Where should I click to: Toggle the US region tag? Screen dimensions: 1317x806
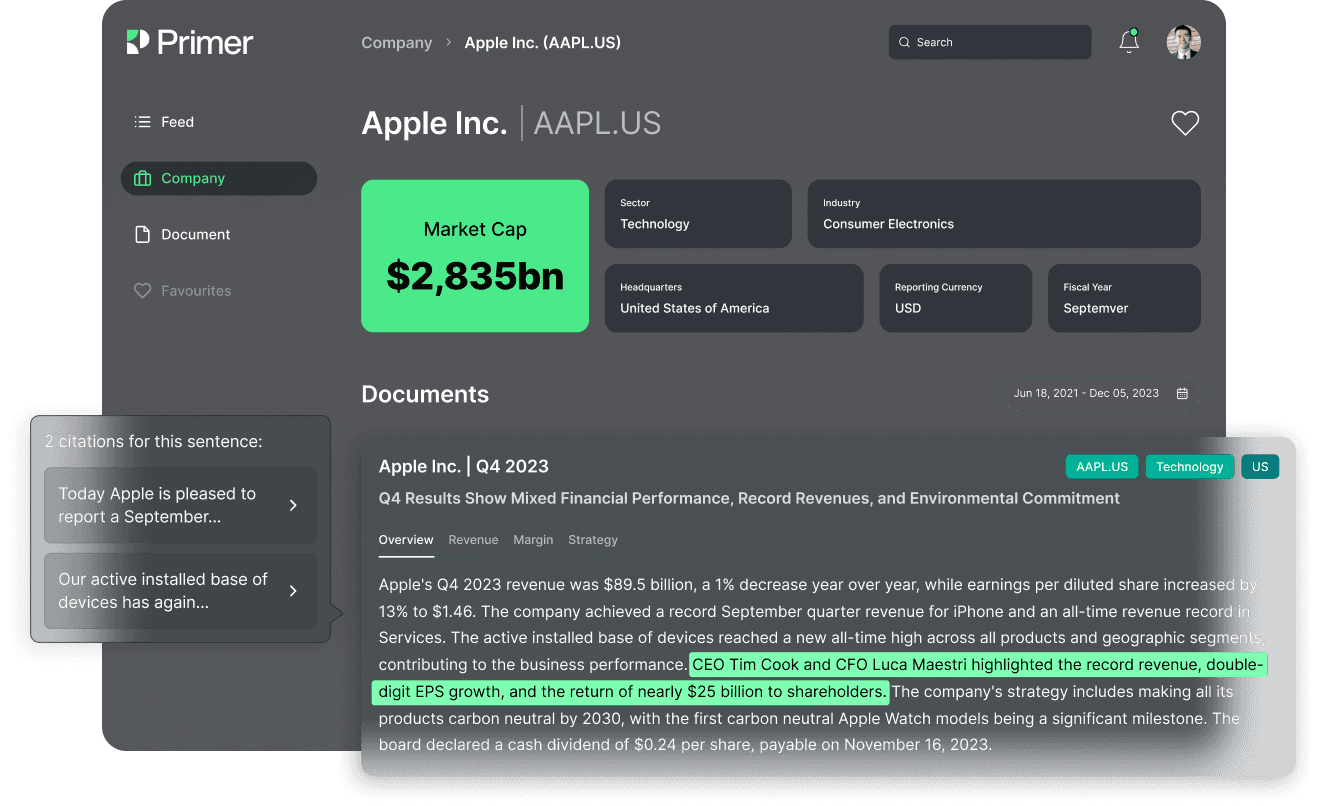1259,466
